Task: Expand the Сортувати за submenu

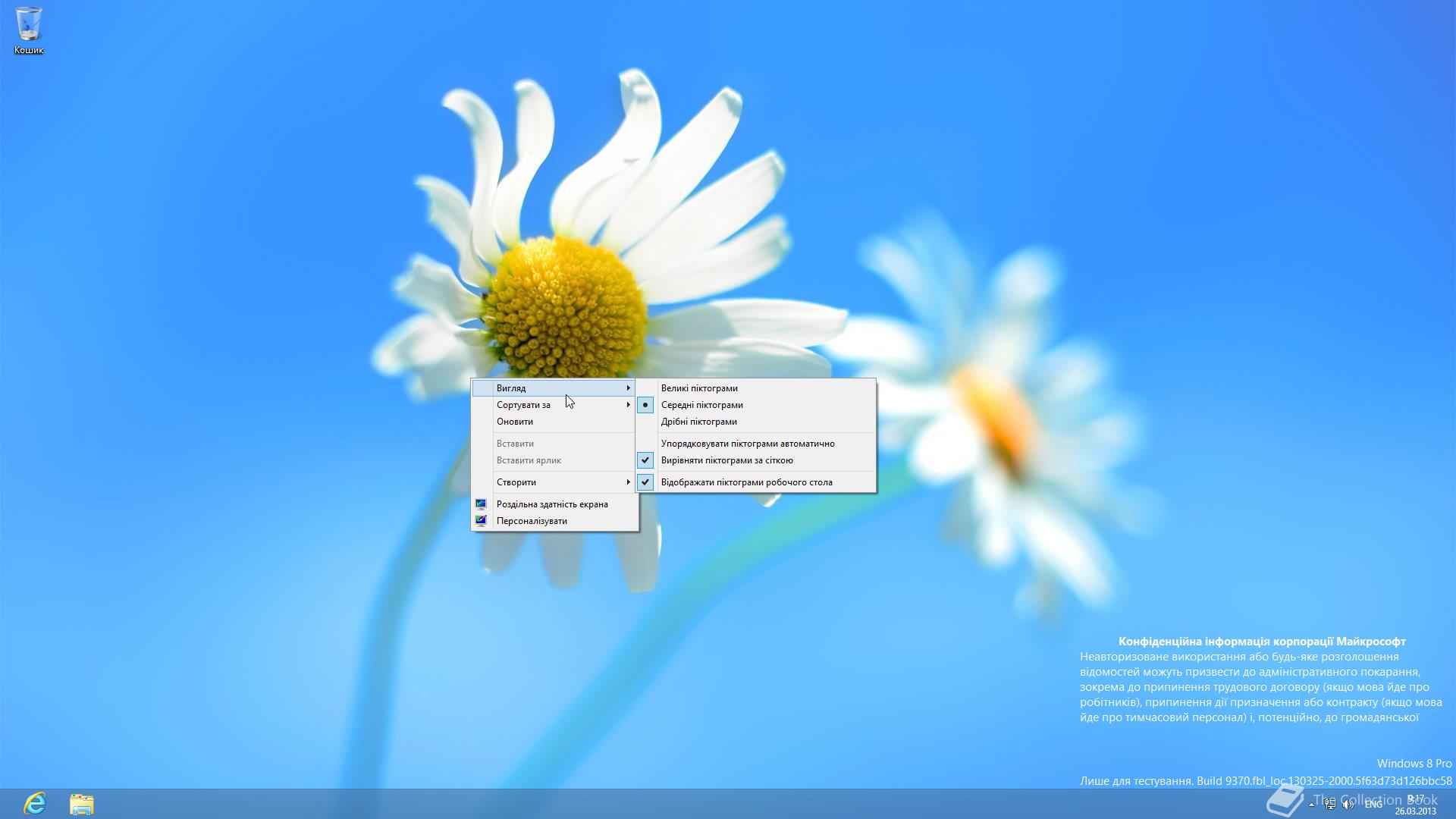Action: [x=554, y=404]
